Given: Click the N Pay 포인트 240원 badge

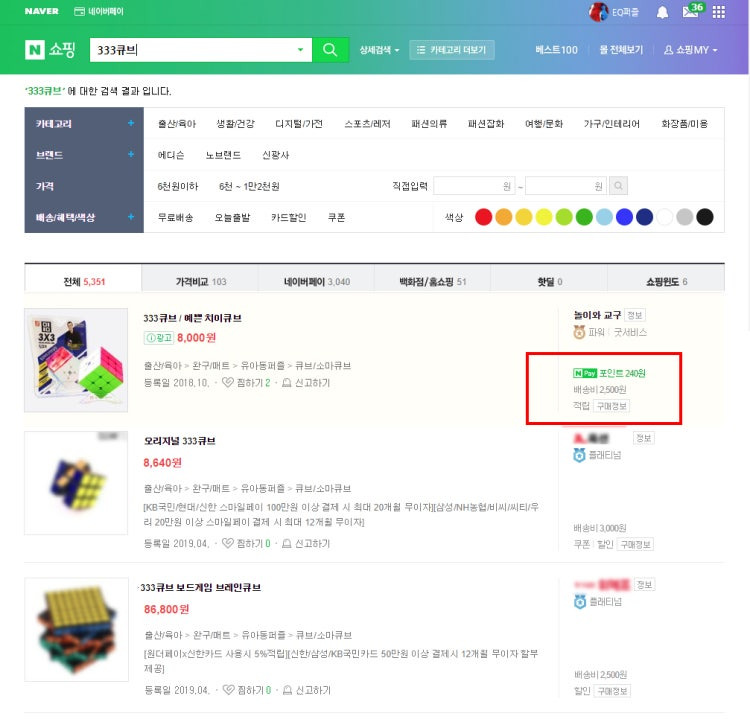Looking at the screenshot, I should tap(609, 373).
